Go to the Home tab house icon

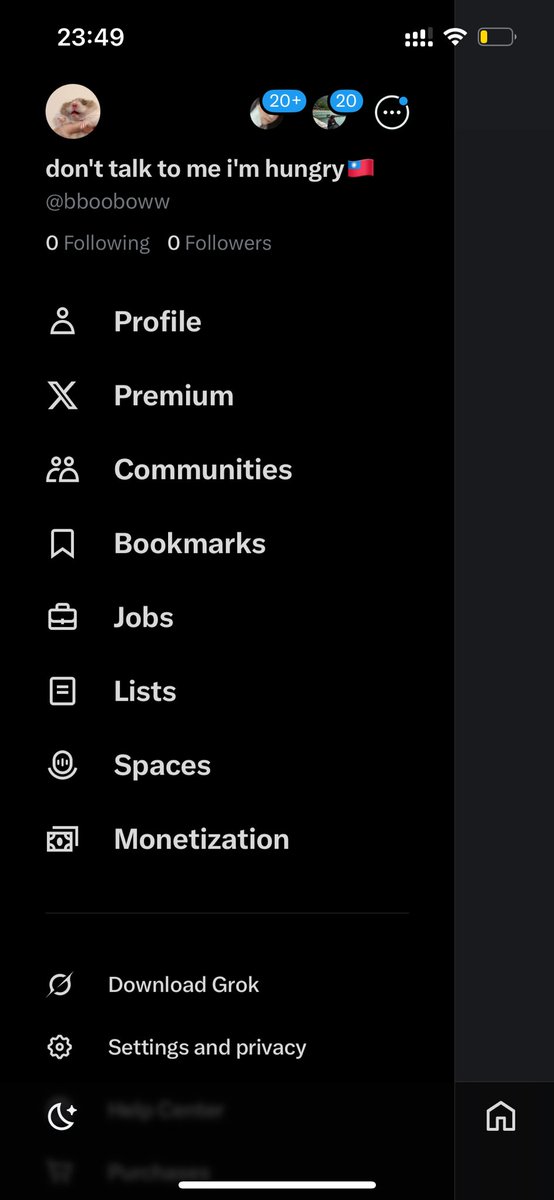click(x=501, y=1116)
